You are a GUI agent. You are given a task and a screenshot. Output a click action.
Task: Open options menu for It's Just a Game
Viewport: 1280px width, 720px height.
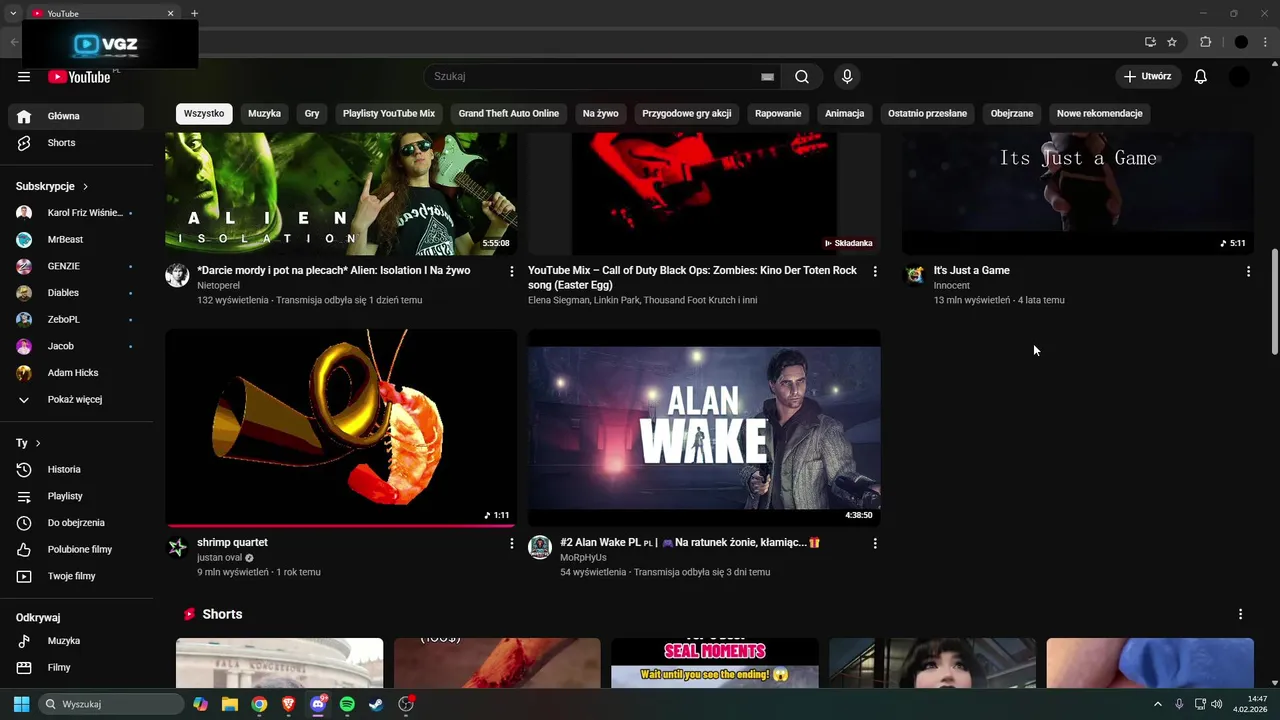1248,271
